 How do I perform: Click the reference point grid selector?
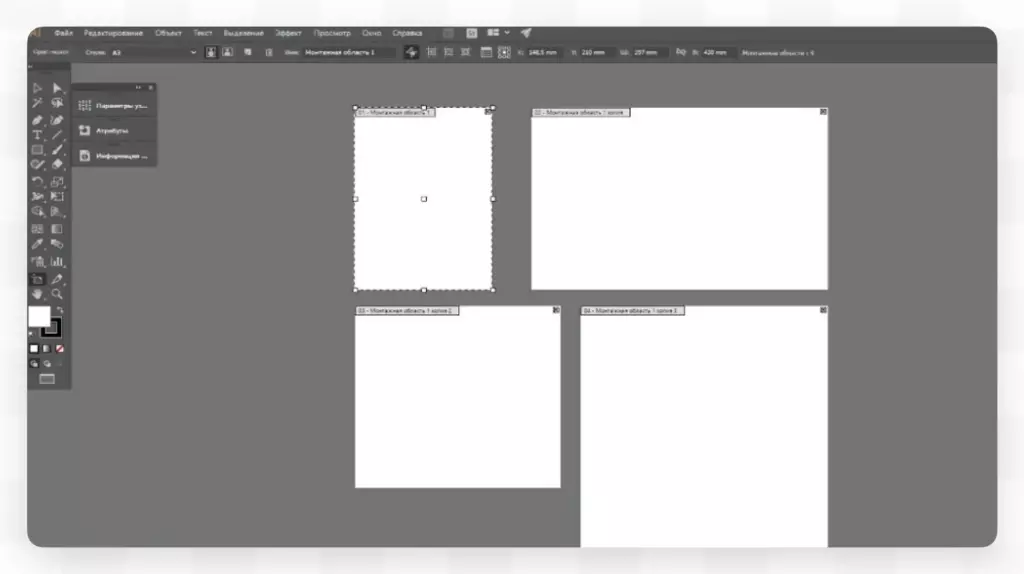504,52
